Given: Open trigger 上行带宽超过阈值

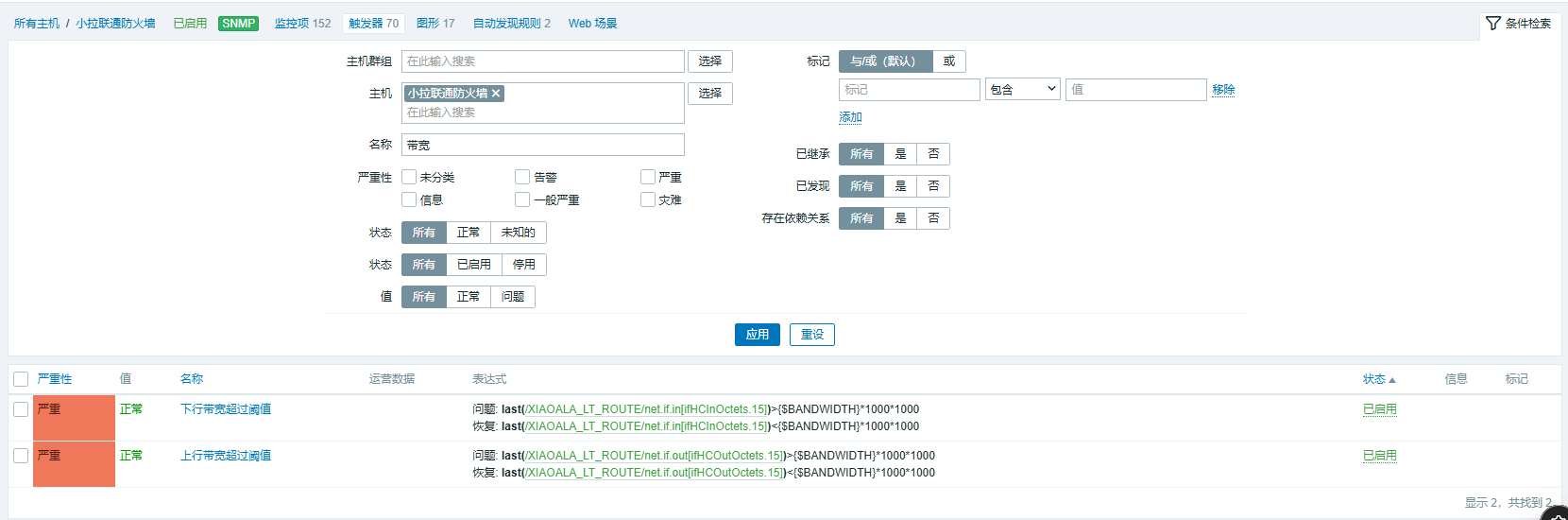Looking at the screenshot, I should (x=226, y=456).
